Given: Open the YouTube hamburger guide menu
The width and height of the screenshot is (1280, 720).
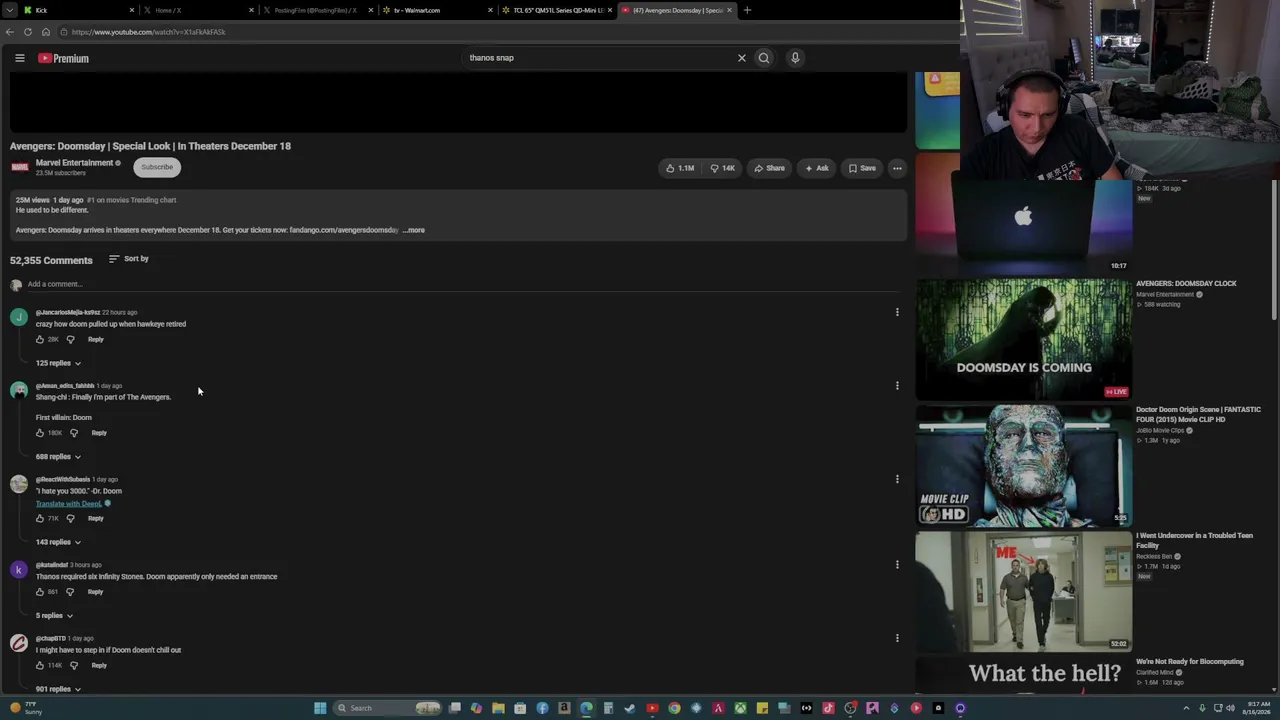Looking at the screenshot, I should click(x=19, y=58).
